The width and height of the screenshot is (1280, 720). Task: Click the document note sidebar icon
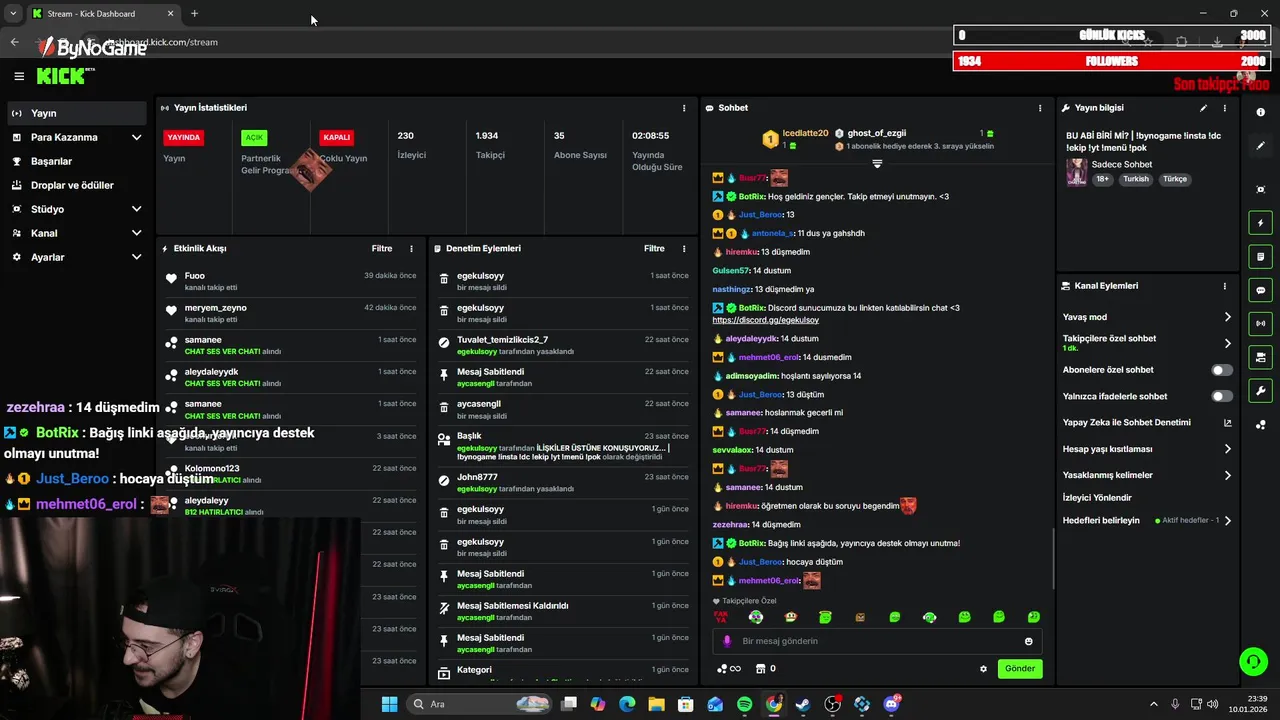(1260, 257)
